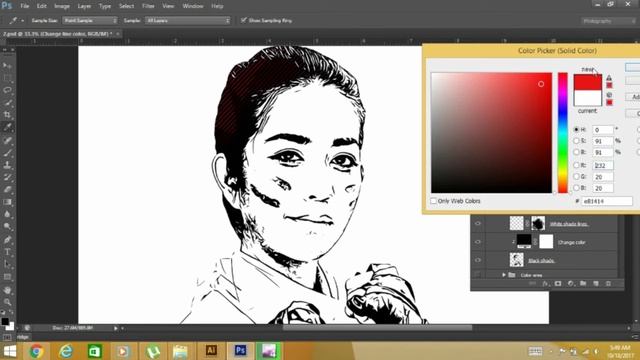The height and width of the screenshot is (360, 640).
Task: Select the Gradient tool
Action: click(x=7, y=202)
